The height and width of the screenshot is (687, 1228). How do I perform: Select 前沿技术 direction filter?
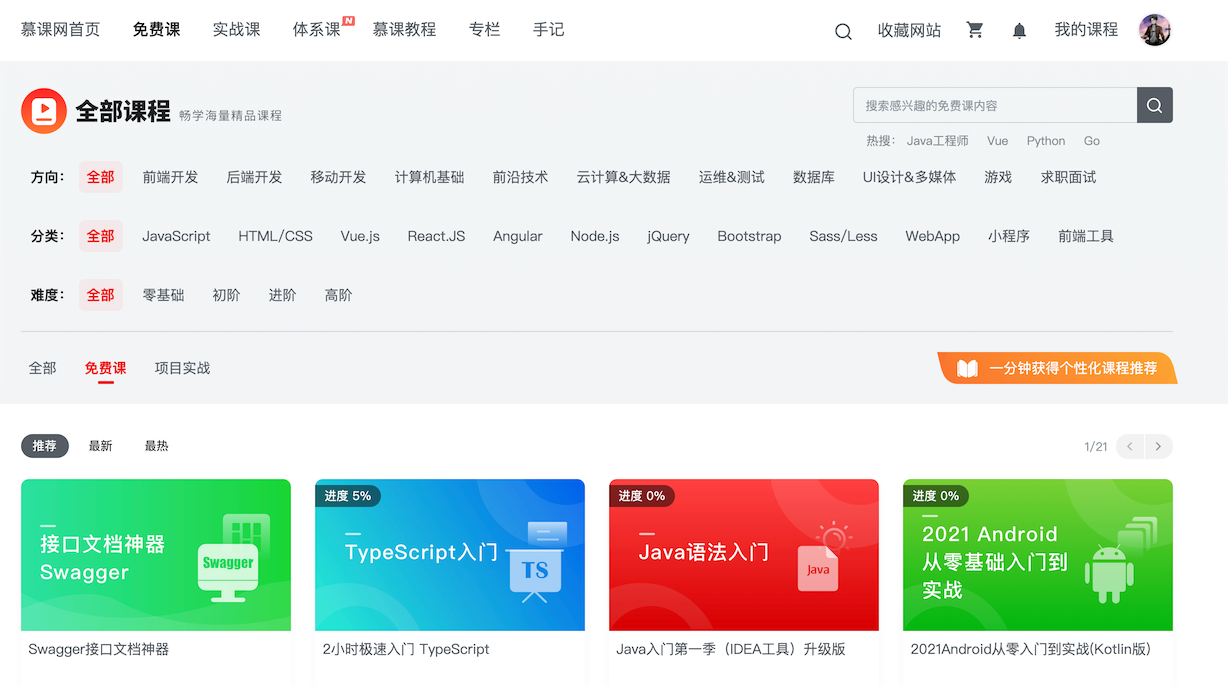pyautogui.click(x=521, y=177)
